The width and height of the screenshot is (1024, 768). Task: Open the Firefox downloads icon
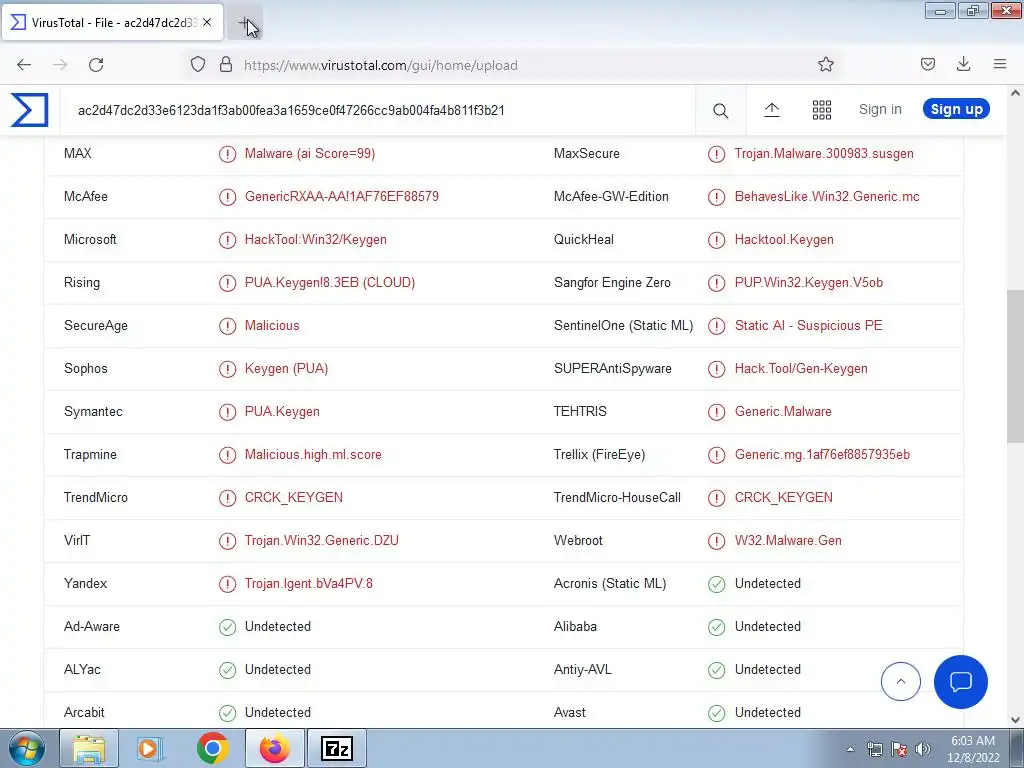[963, 64]
